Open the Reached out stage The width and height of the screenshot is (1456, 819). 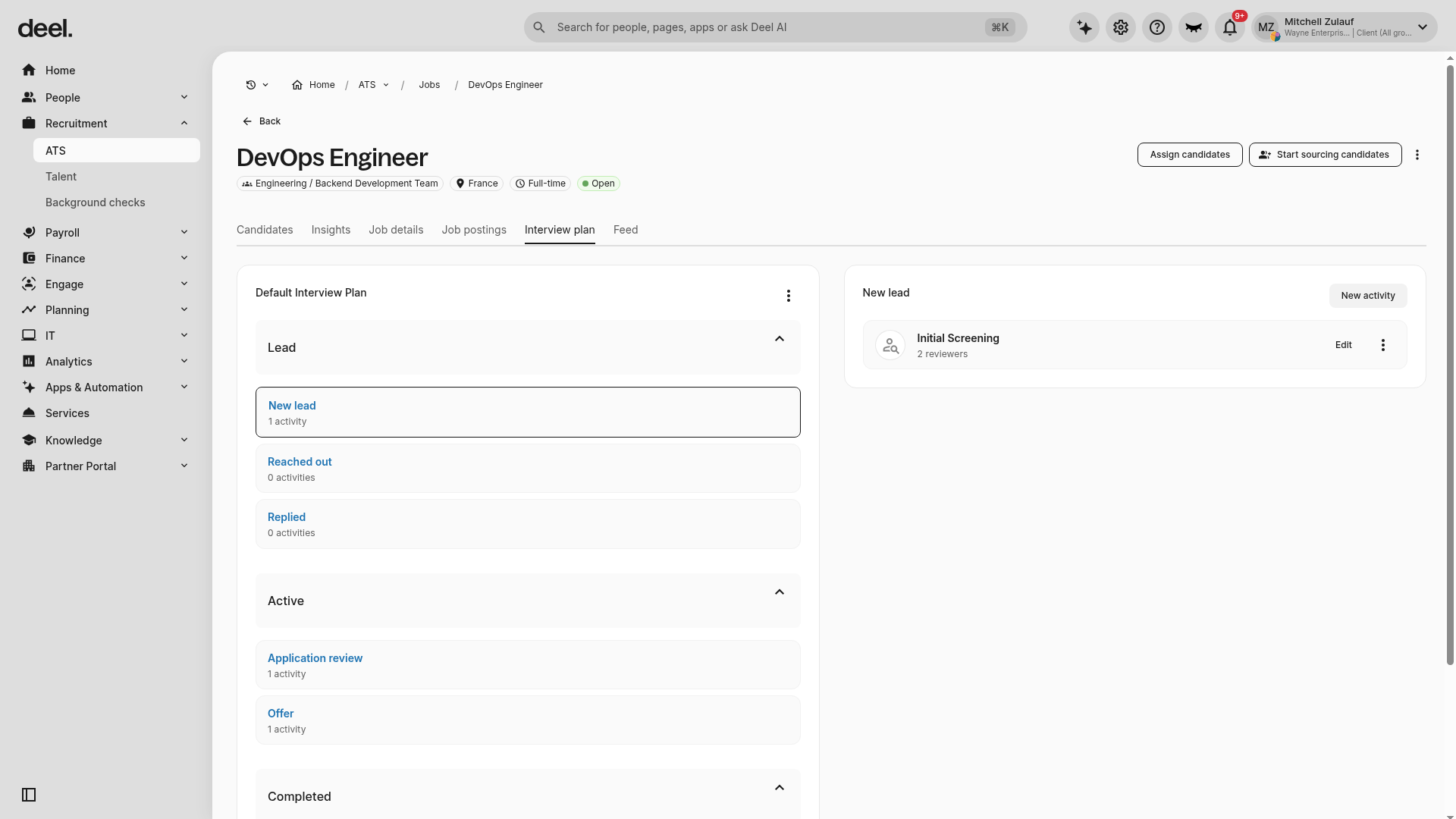click(x=528, y=469)
